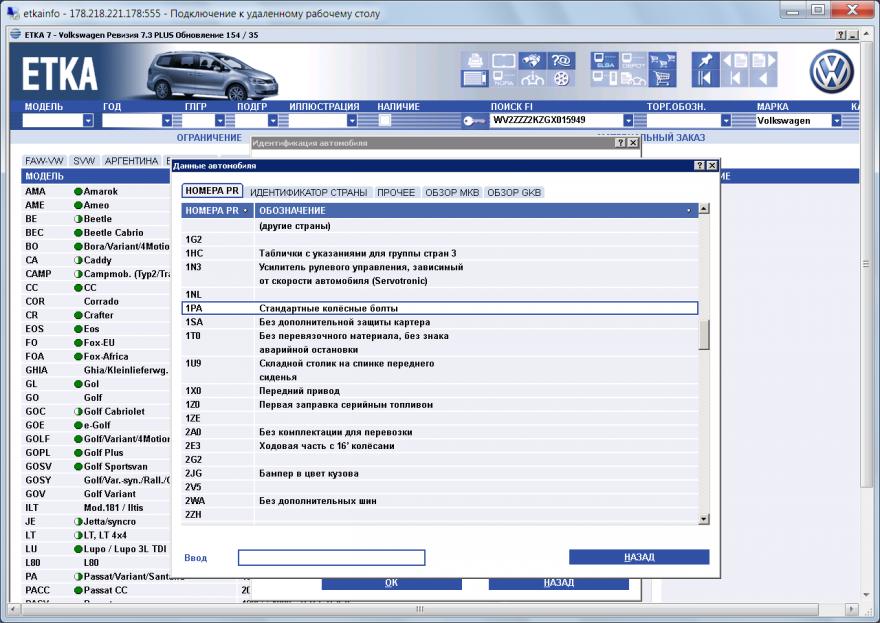Select row 1X0 Передний привод

440,391
